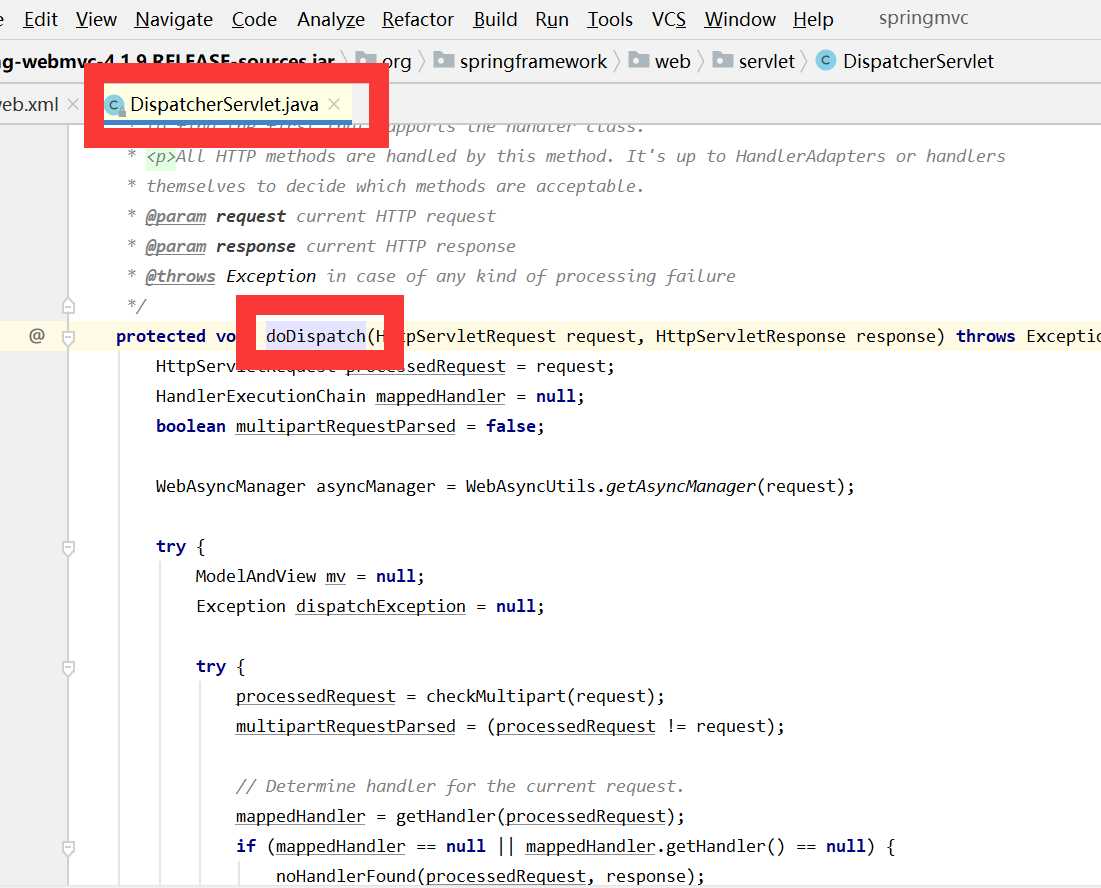Switch to the web.xml editor tab
This screenshot has height=888, width=1101.
[29, 105]
